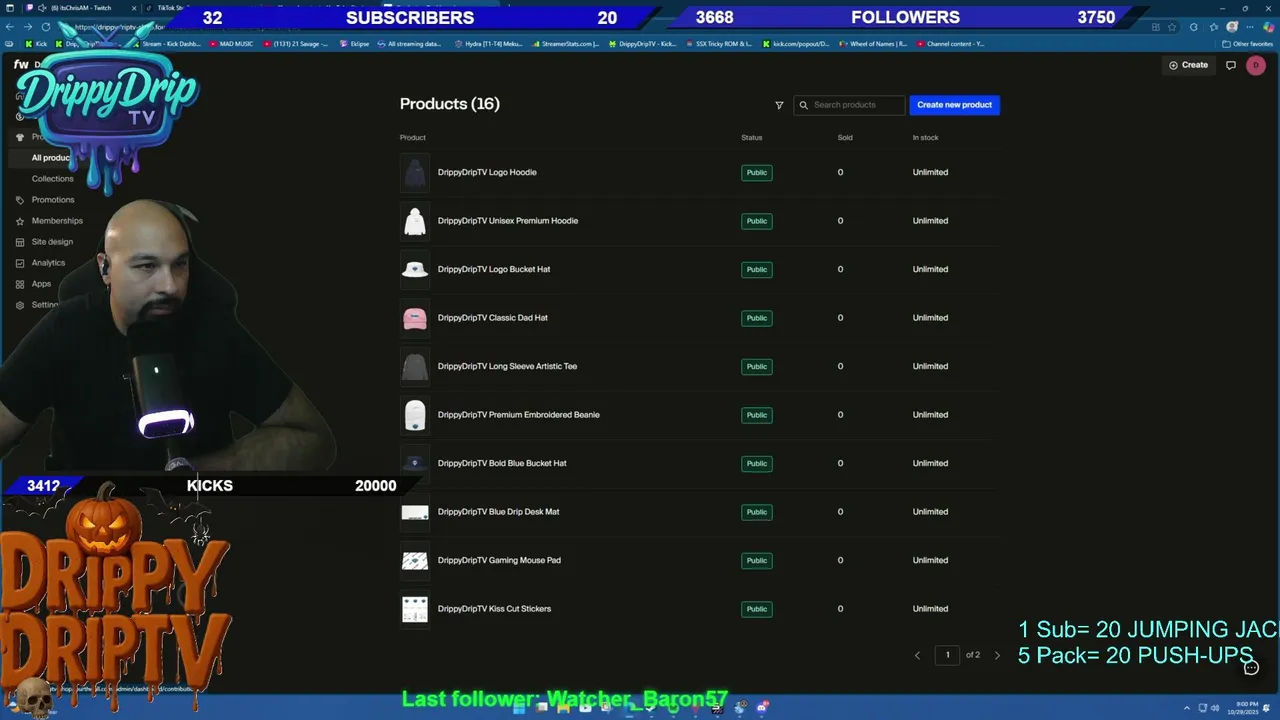
Task: Open the Wheel of Names bookmark
Action: (873, 44)
